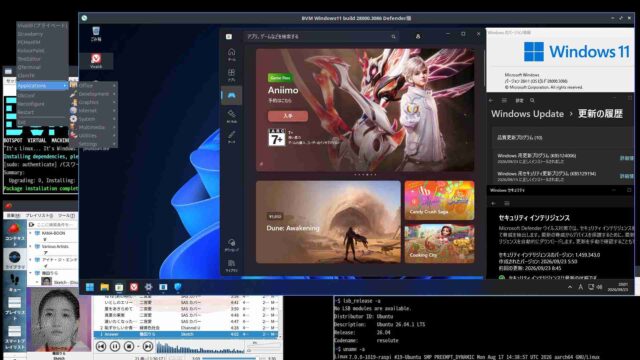The image size is (640, 360).
Task: Open the Office submenu
Action: point(93,85)
